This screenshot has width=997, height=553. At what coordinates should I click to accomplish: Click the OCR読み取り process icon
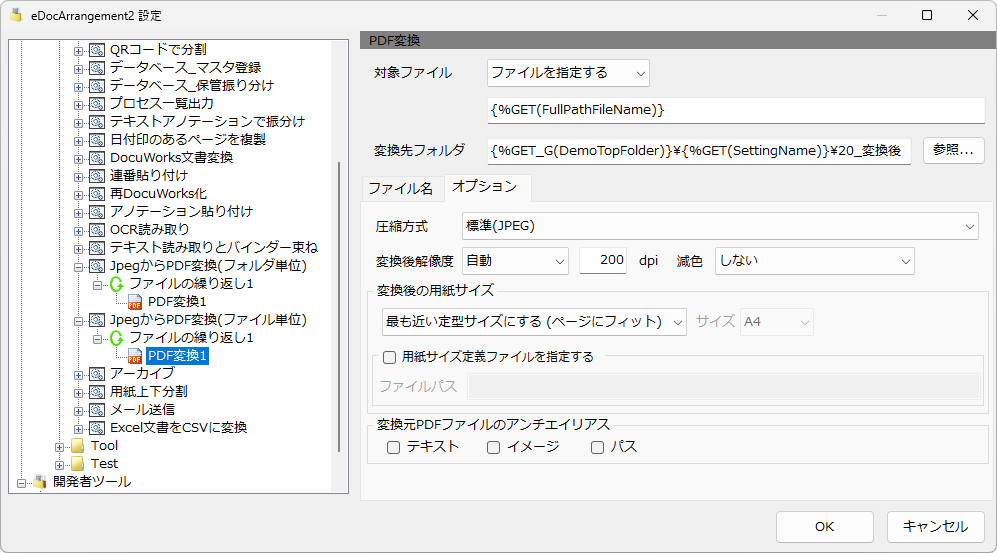(97, 230)
